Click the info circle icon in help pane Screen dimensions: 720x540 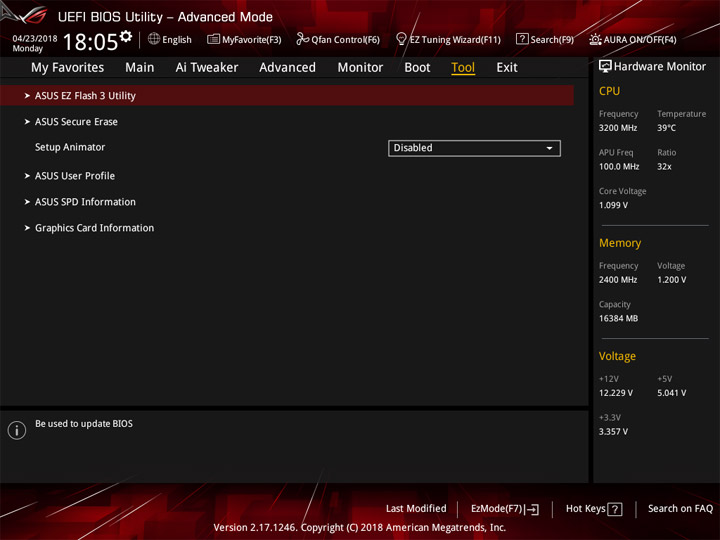(x=17, y=430)
